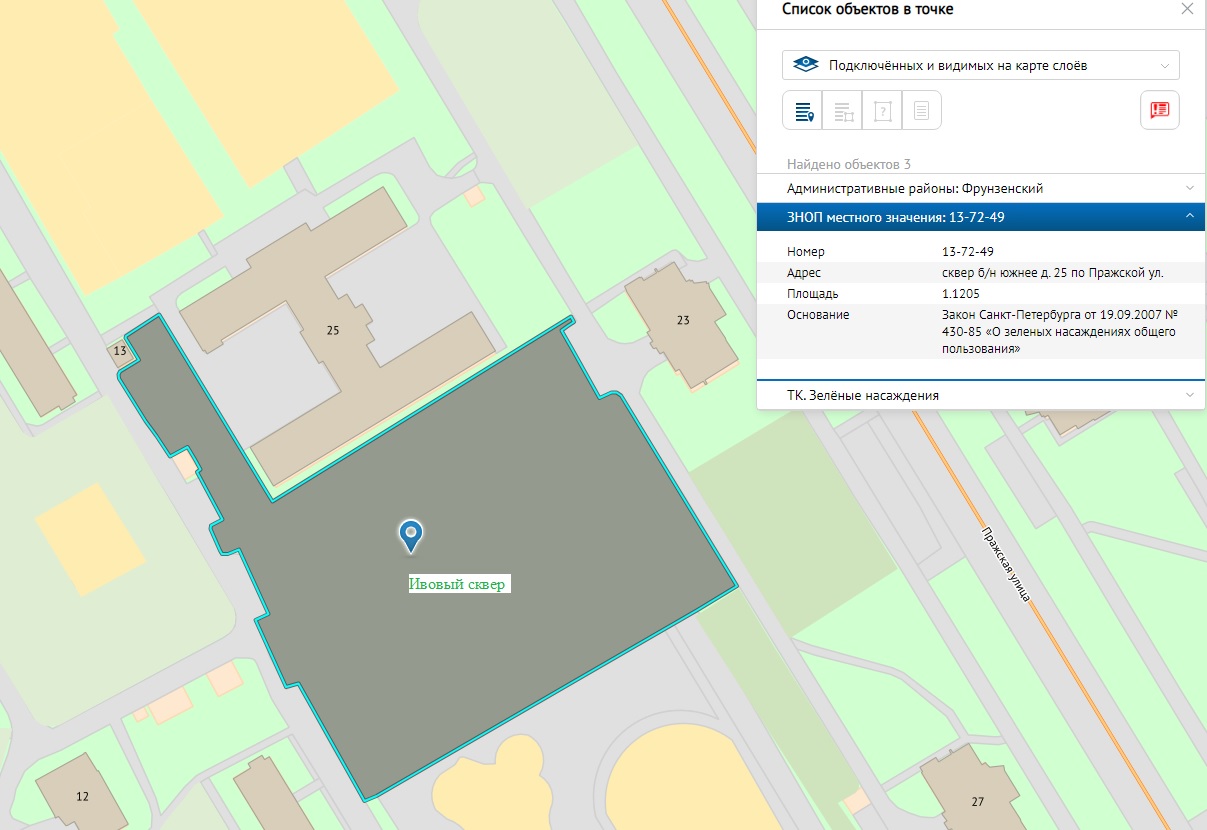Click building number 27 on map
This screenshot has height=830, width=1207.
(x=977, y=801)
